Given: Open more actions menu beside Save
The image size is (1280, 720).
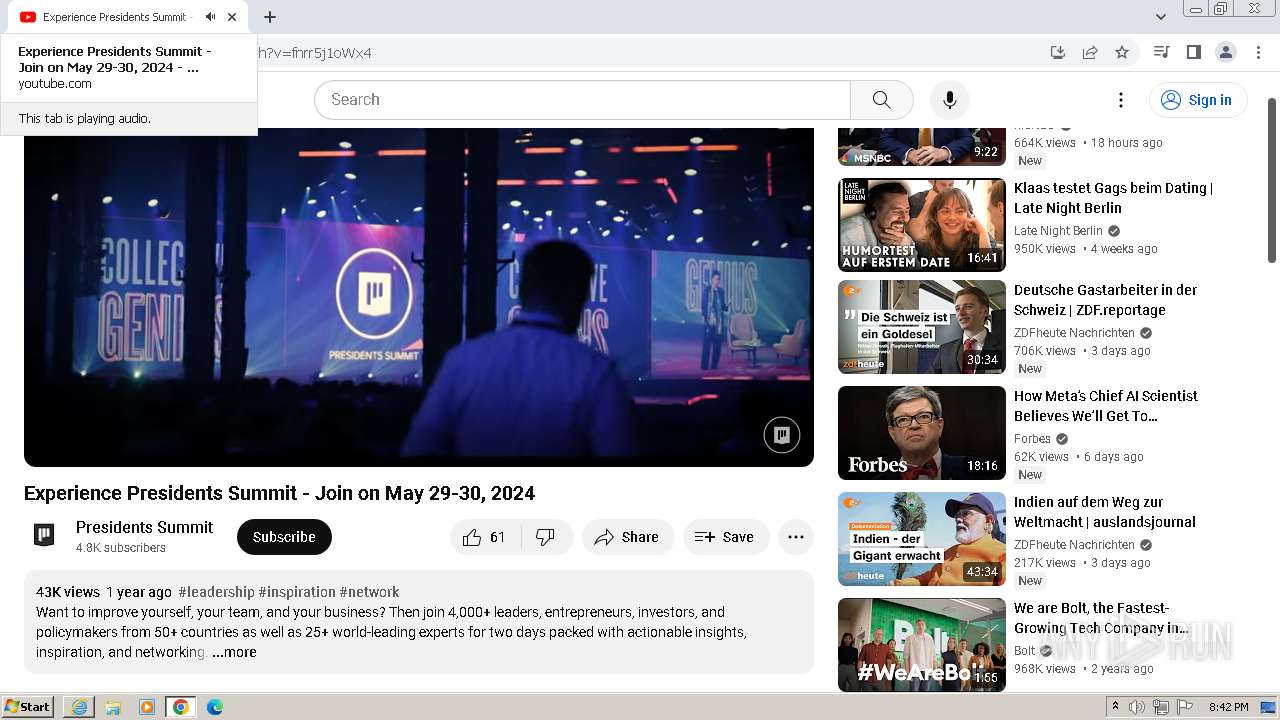Looking at the screenshot, I should (796, 537).
